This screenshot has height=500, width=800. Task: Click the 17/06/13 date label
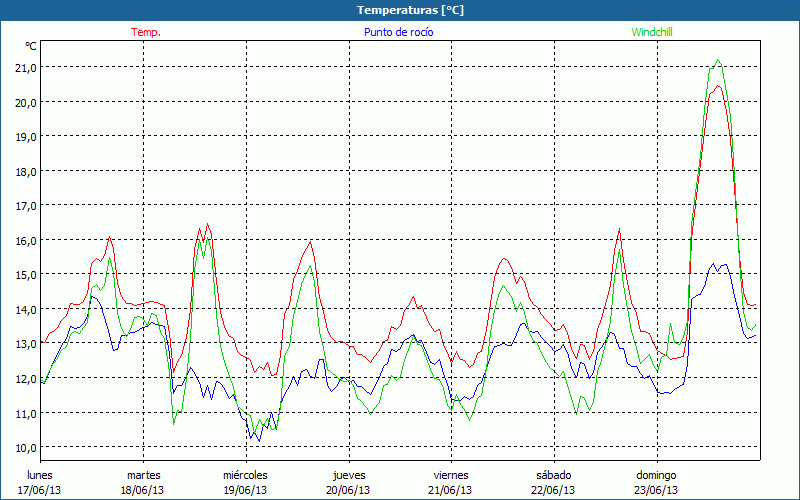click(41, 490)
